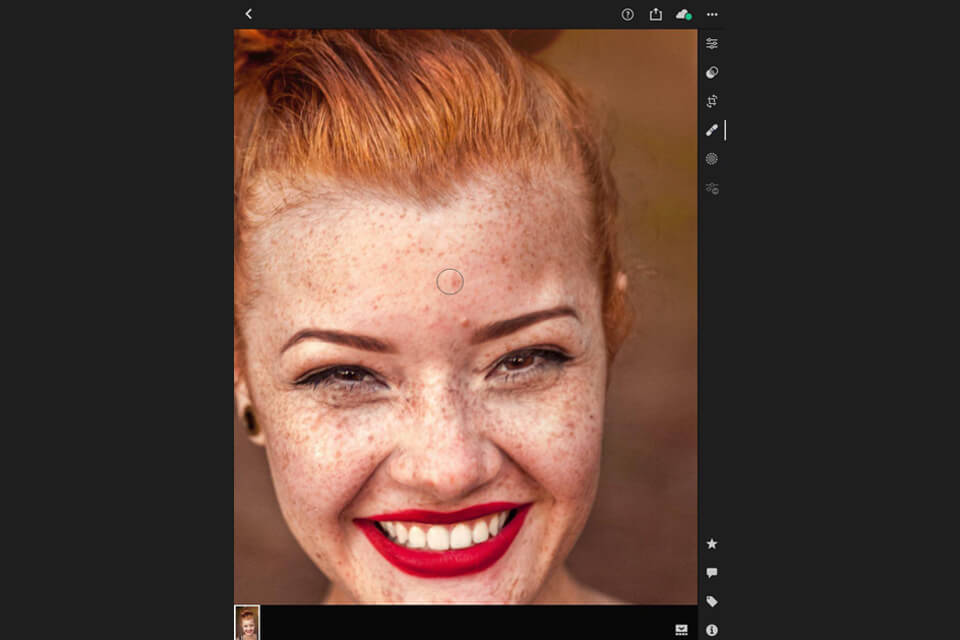Image resolution: width=960 pixels, height=640 pixels.
Task: Toggle the star rating for this photo
Action: [x=712, y=543]
